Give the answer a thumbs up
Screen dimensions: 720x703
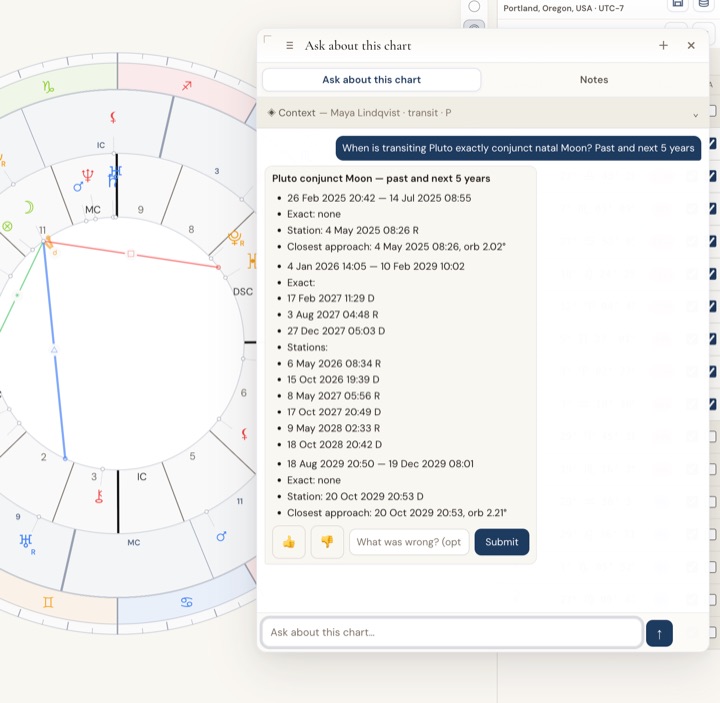289,542
